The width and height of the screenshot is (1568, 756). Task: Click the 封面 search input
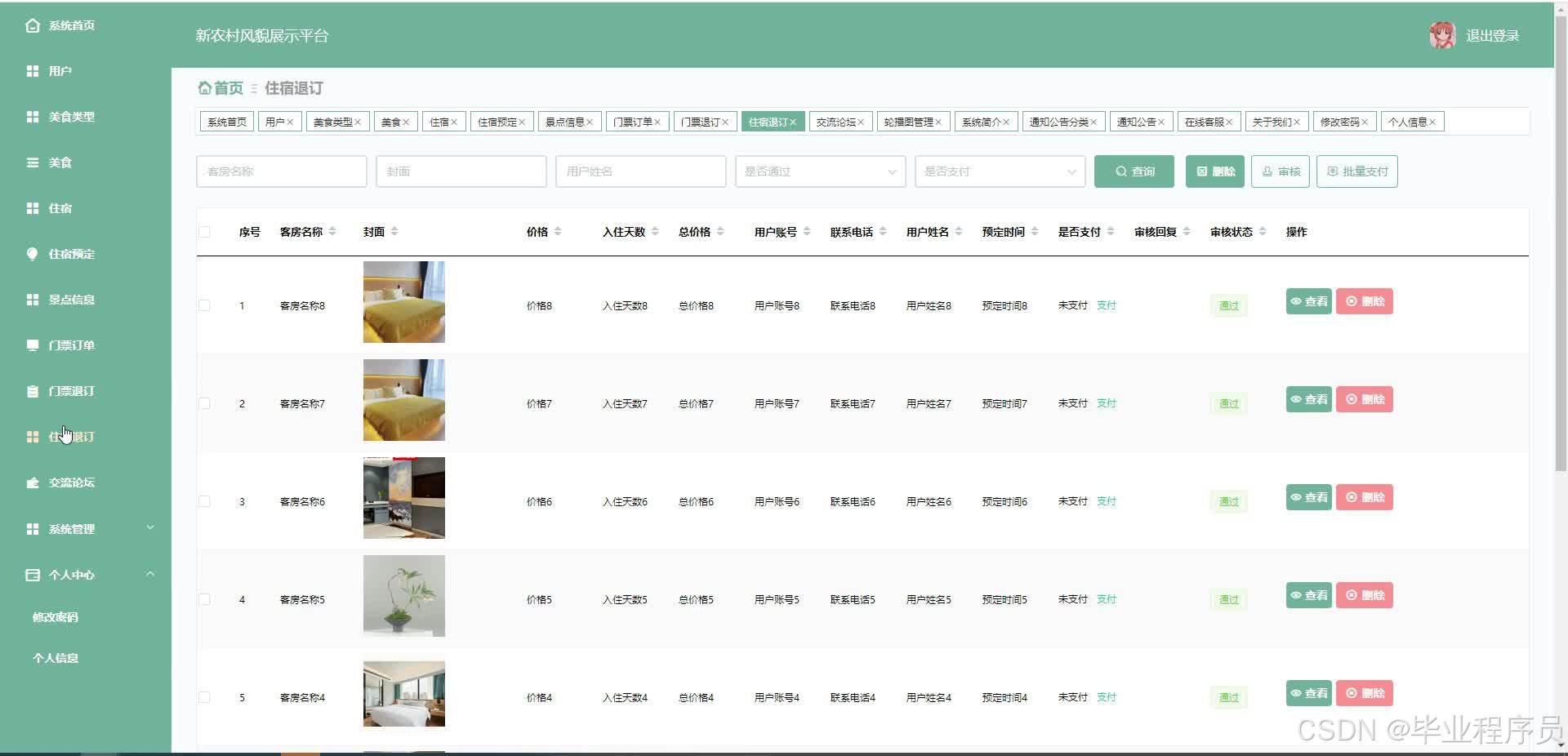pos(461,171)
